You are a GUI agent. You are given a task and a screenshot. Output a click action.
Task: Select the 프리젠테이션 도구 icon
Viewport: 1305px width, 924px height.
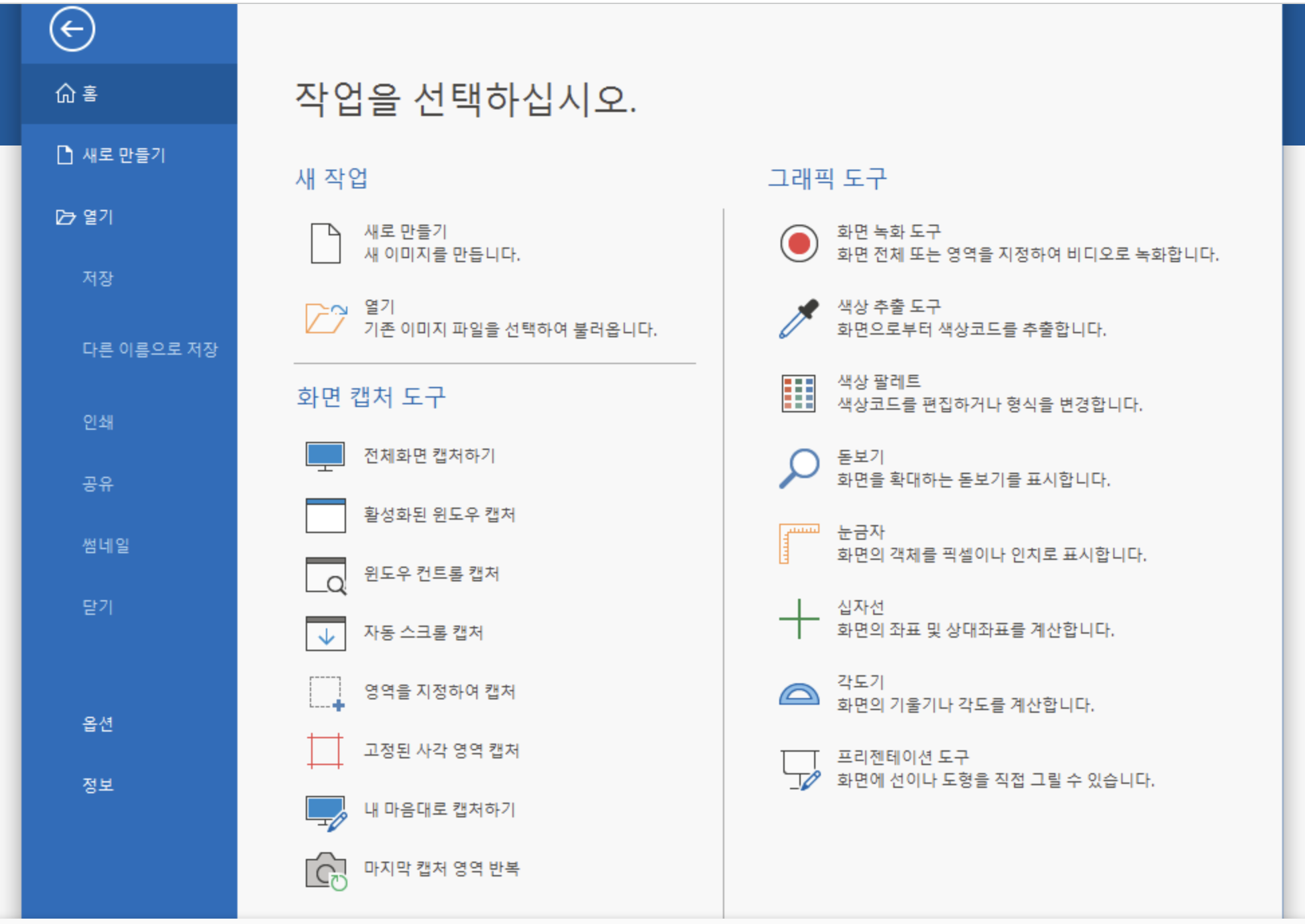coord(799,767)
